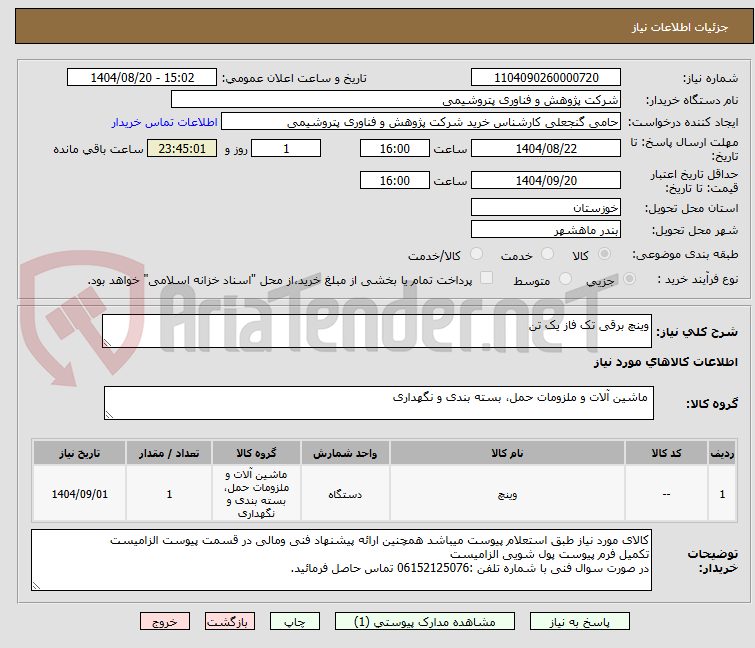Select the کالا/خدمت radio button
Image resolution: width=755 pixels, height=648 pixels.
[x=476, y=254]
